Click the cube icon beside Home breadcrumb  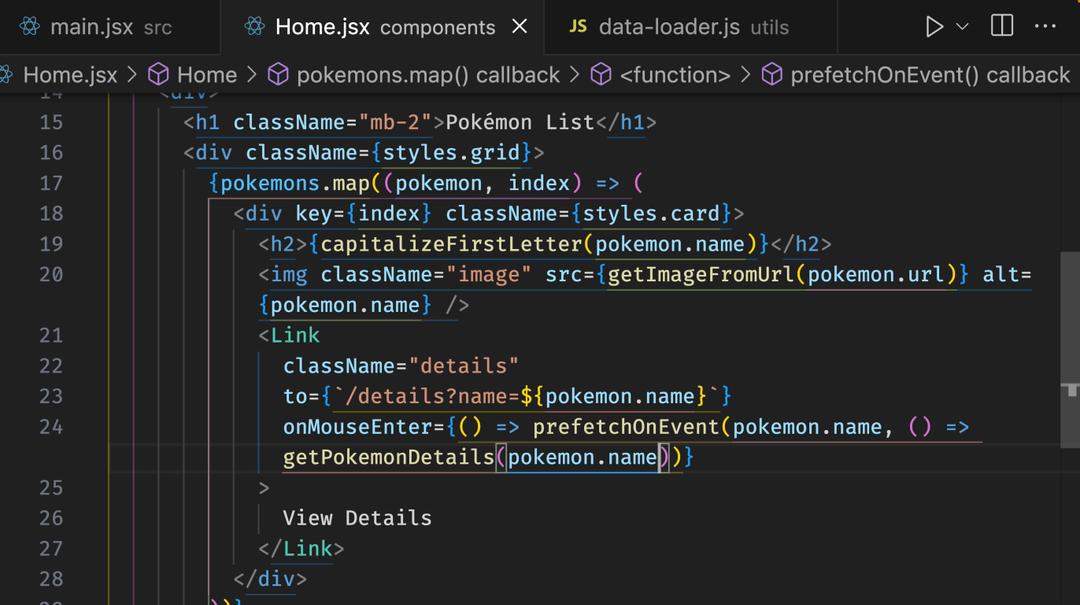(158, 74)
